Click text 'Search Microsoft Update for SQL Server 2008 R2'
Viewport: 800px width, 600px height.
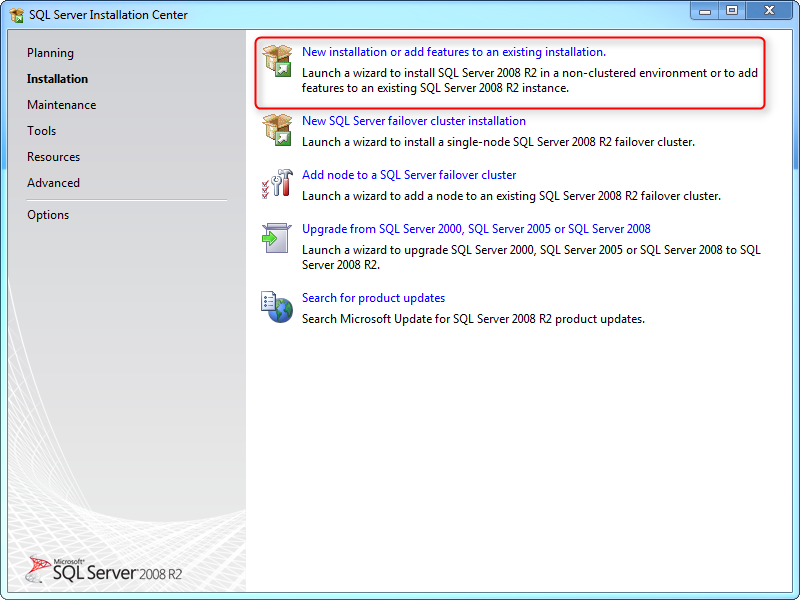click(x=427, y=319)
